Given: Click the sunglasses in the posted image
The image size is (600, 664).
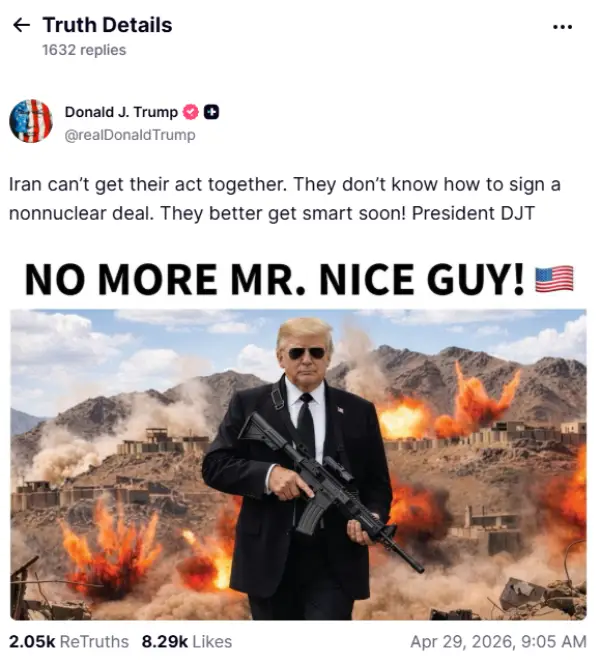Looking at the screenshot, I should point(307,352).
